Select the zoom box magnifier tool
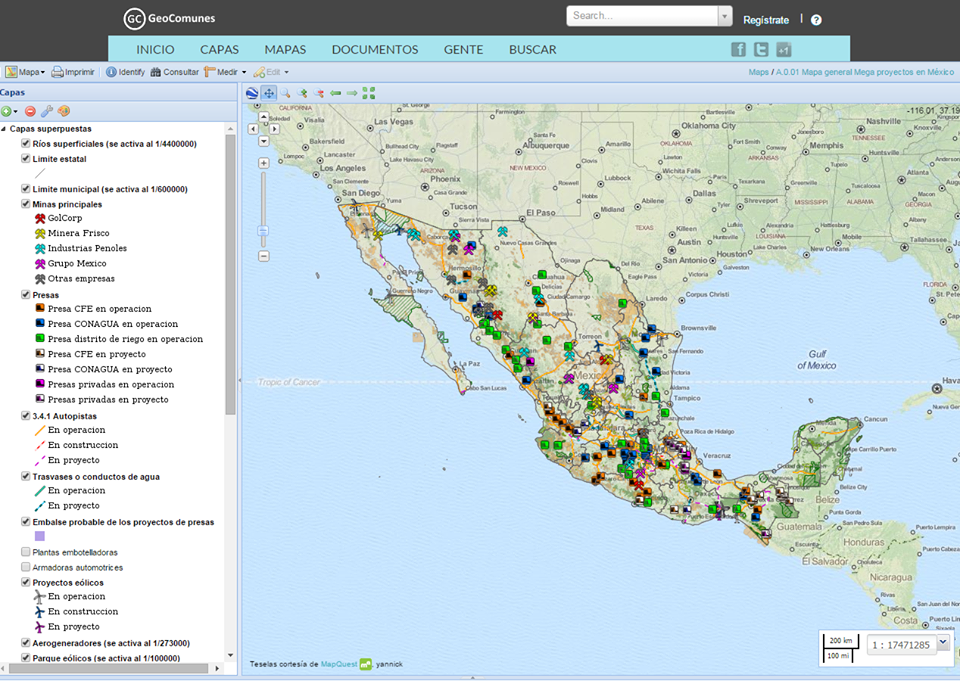960x684 pixels. click(x=285, y=93)
